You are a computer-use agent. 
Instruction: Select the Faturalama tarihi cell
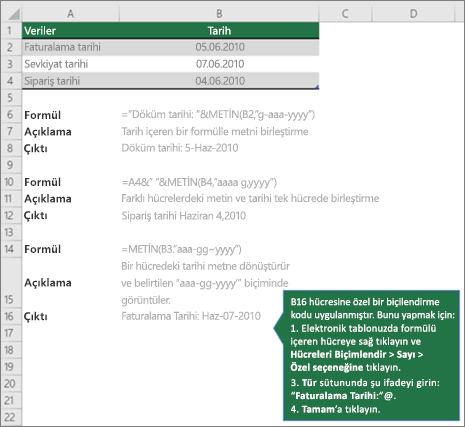click(71, 47)
